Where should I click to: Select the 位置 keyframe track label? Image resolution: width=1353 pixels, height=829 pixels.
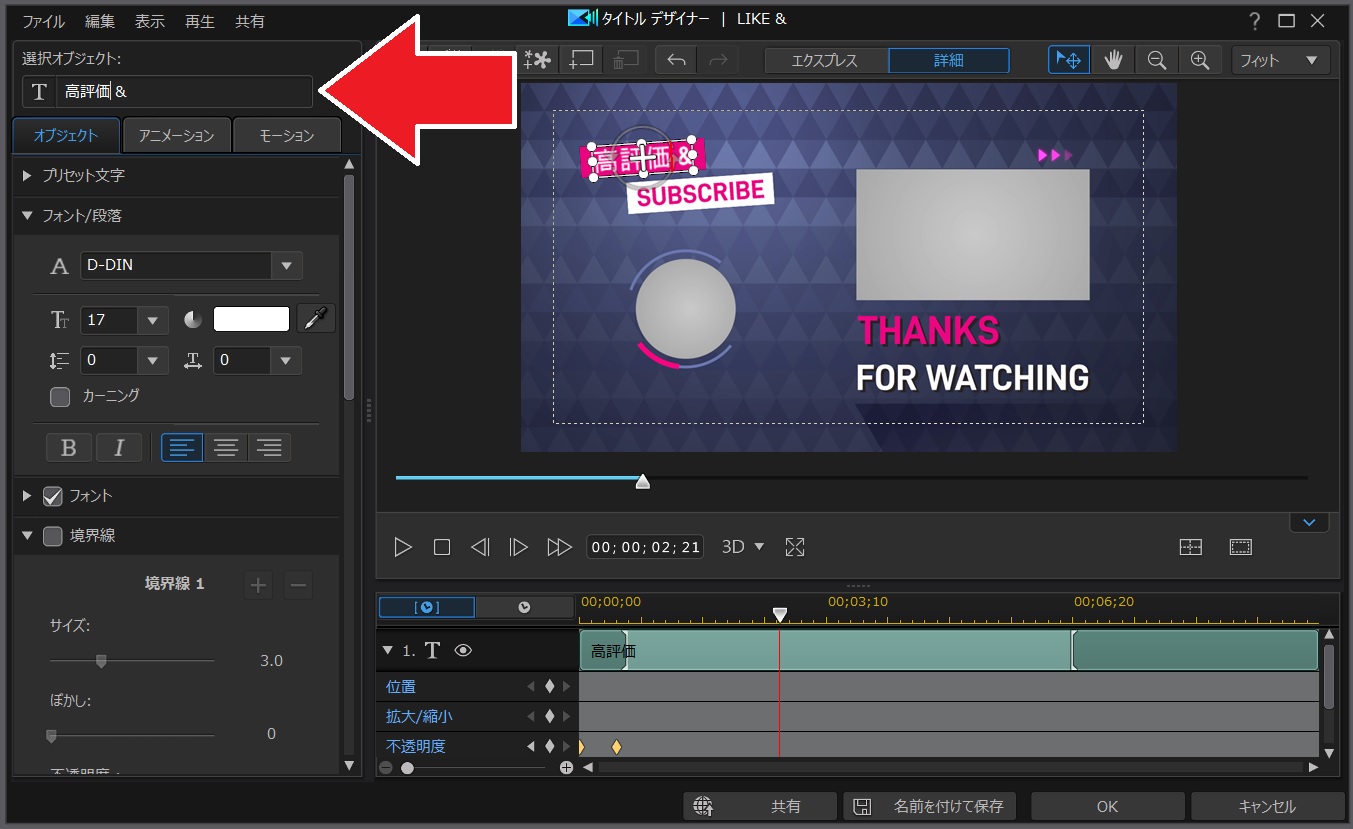click(401, 687)
